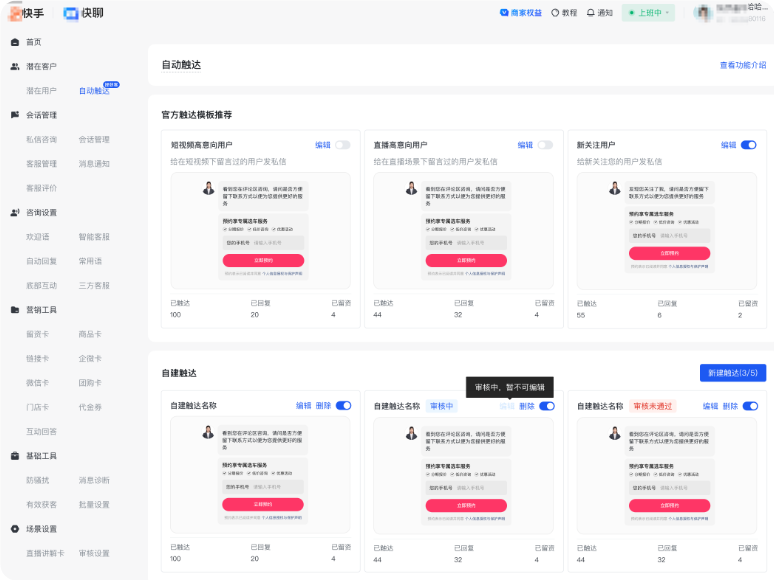Viewport: 774px width, 580px height.
Task: Open 私信咨询 in the sidebar
Action: (x=41, y=139)
